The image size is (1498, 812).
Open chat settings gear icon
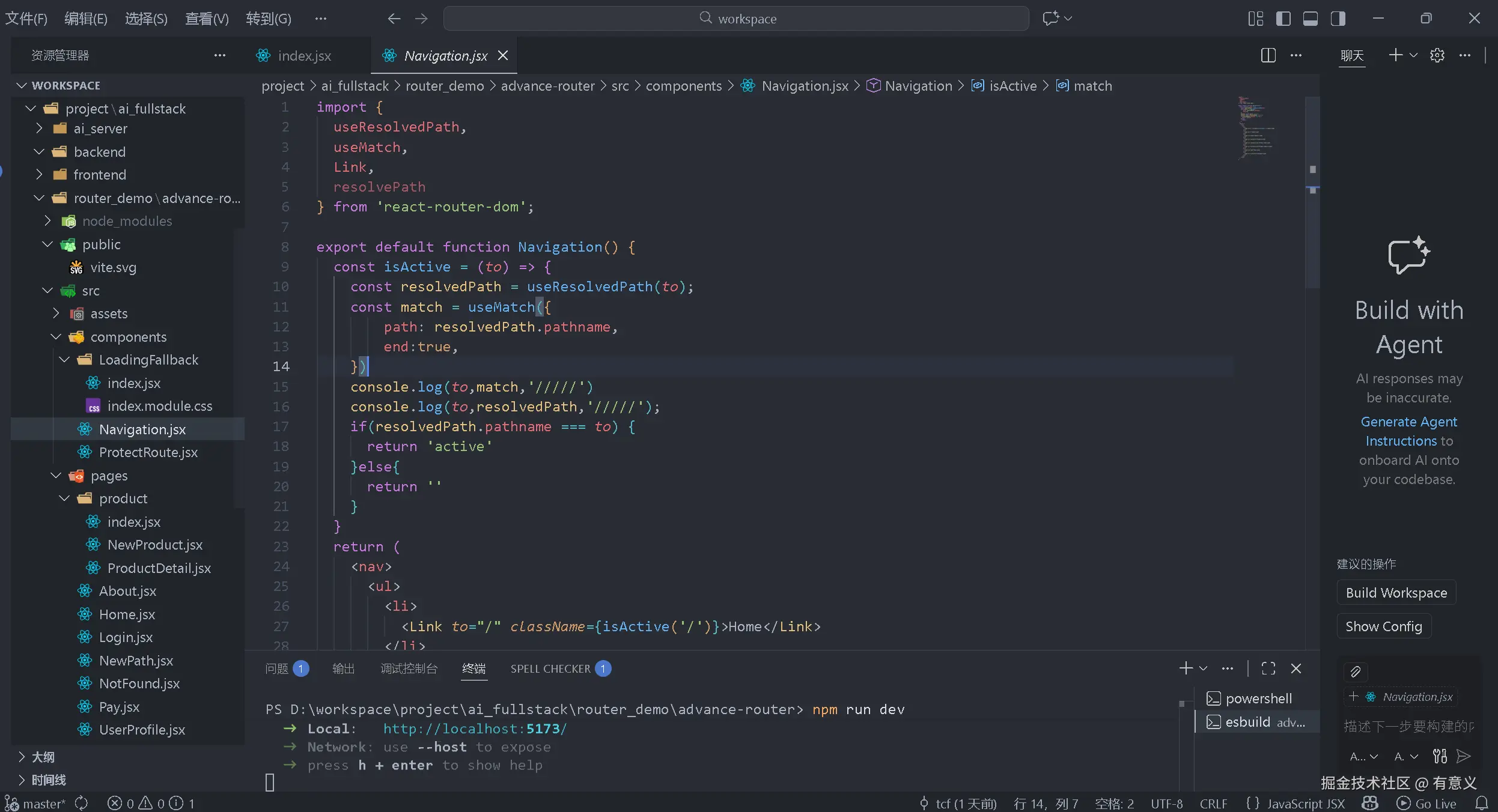point(1437,55)
